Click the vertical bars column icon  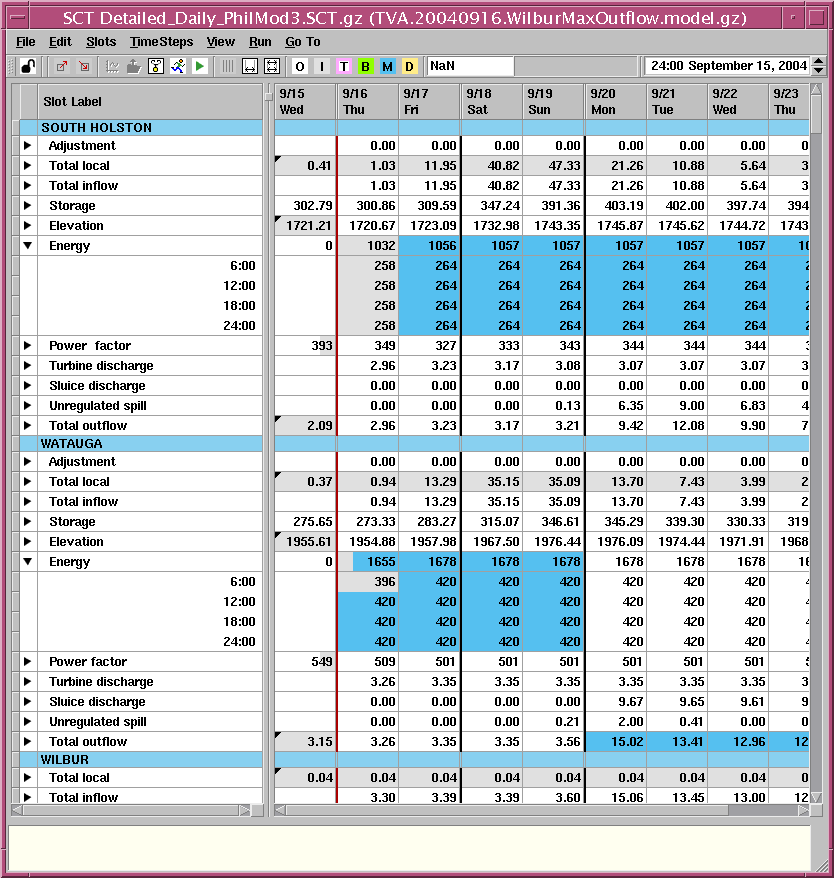227,67
